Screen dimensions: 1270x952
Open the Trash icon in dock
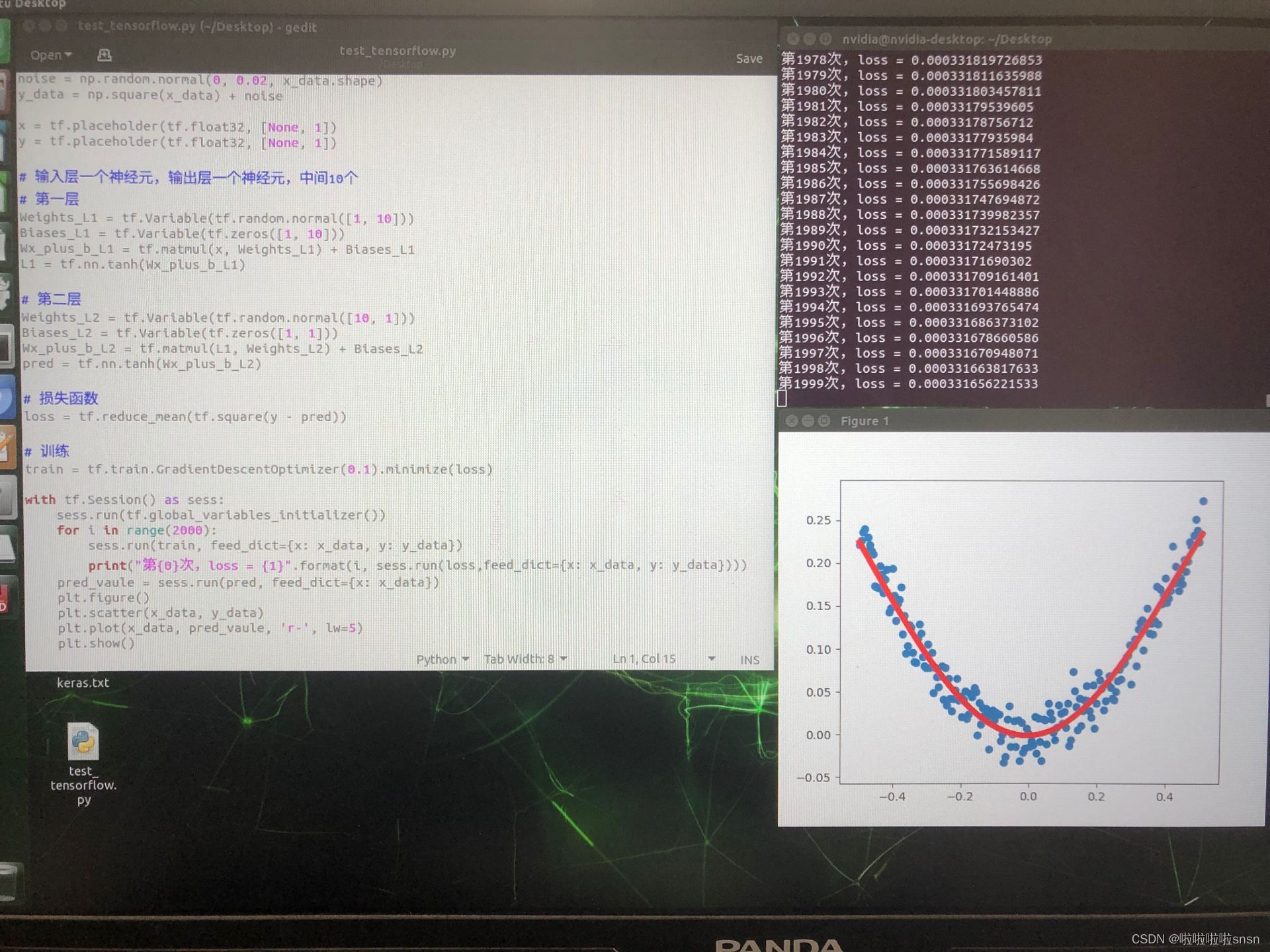coord(8,883)
